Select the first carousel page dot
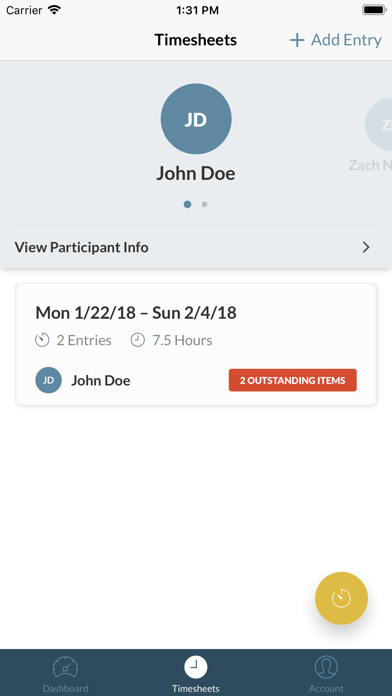392x696 pixels. 187,204
